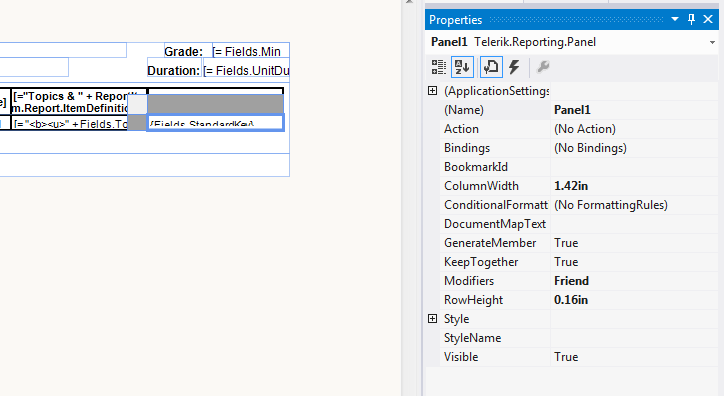Select the Modifiers property
This screenshot has width=724, height=396.
tap(495, 281)
